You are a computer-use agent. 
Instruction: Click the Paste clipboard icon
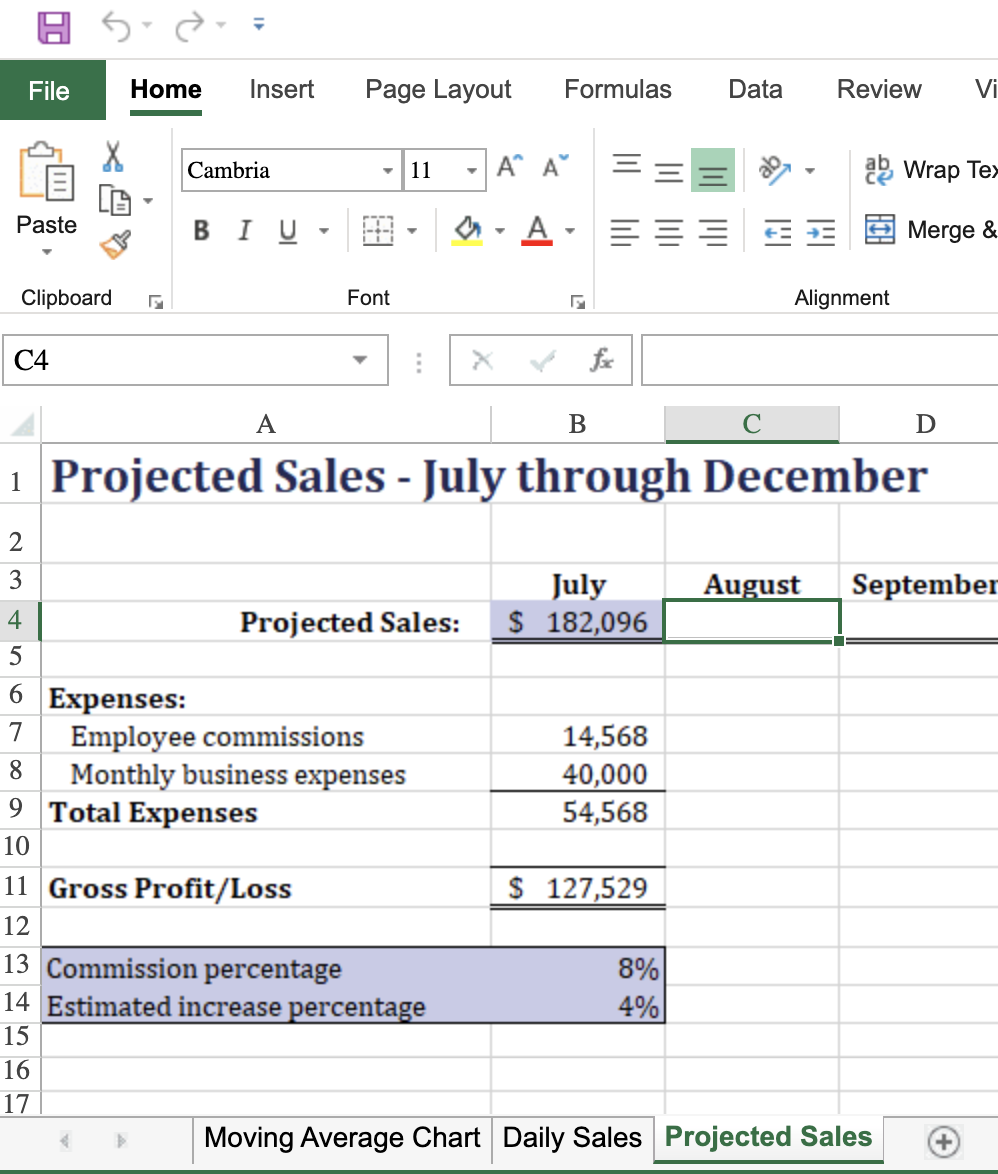(x=46, y=171)
